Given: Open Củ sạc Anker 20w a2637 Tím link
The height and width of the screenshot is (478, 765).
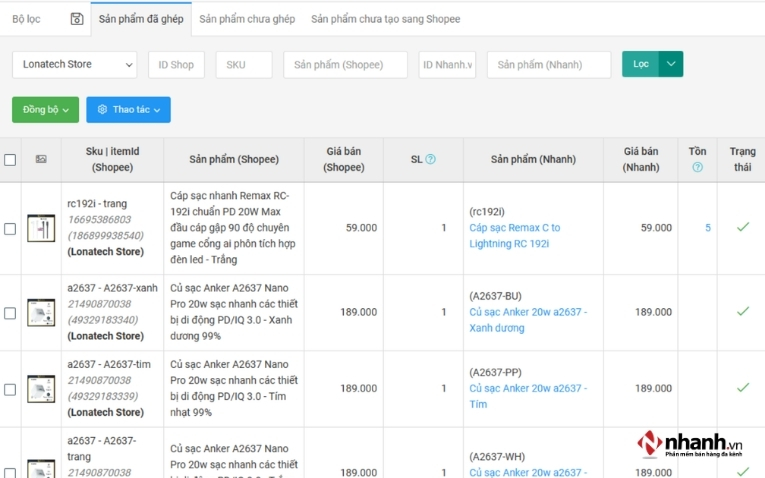Looking at the screenshot, I should tap(528, 396).
